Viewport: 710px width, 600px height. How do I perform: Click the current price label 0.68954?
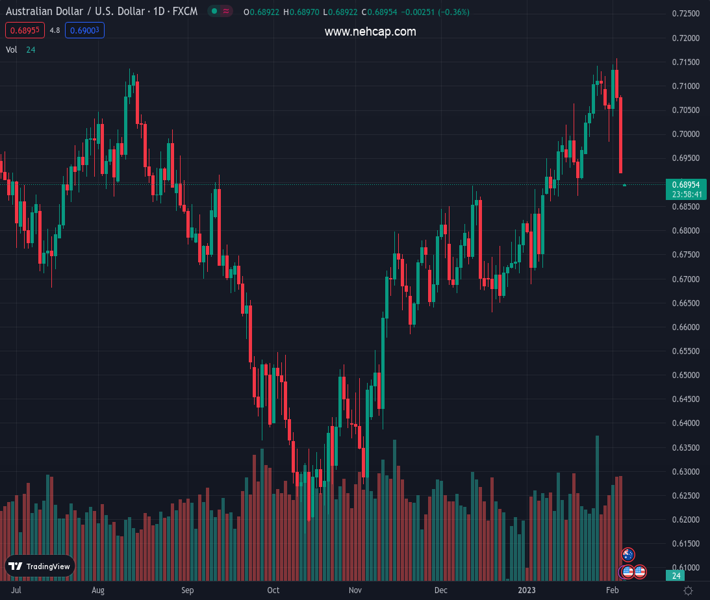(687, 185)
